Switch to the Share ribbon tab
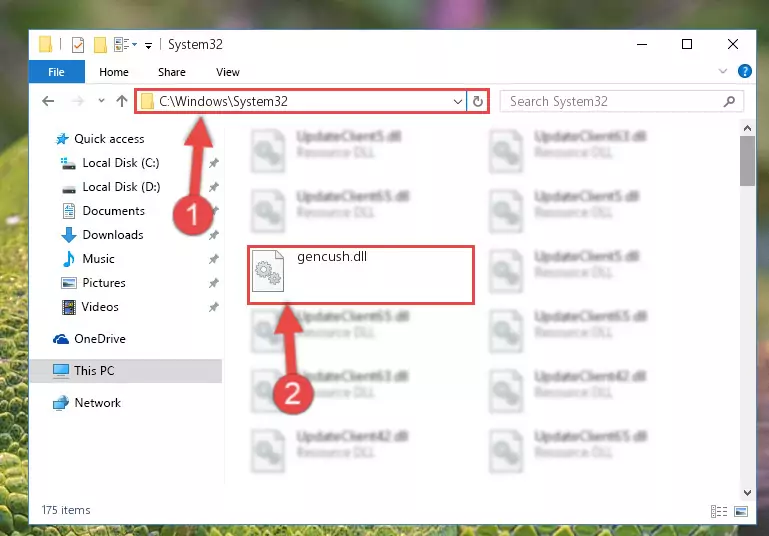 (172, 72)
